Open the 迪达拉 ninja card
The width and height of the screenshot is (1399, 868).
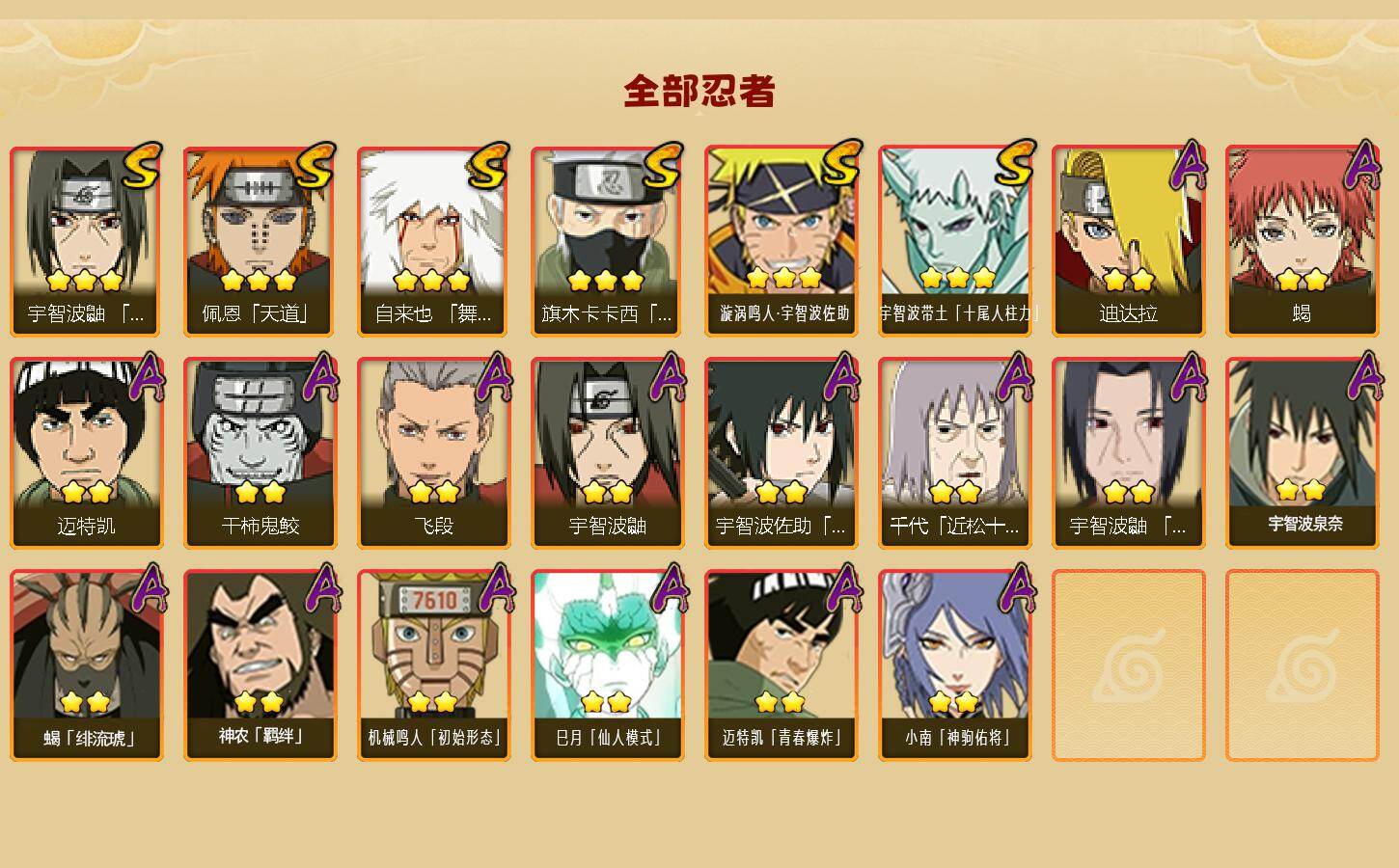pyautogui.click(x=1128, y=241)
